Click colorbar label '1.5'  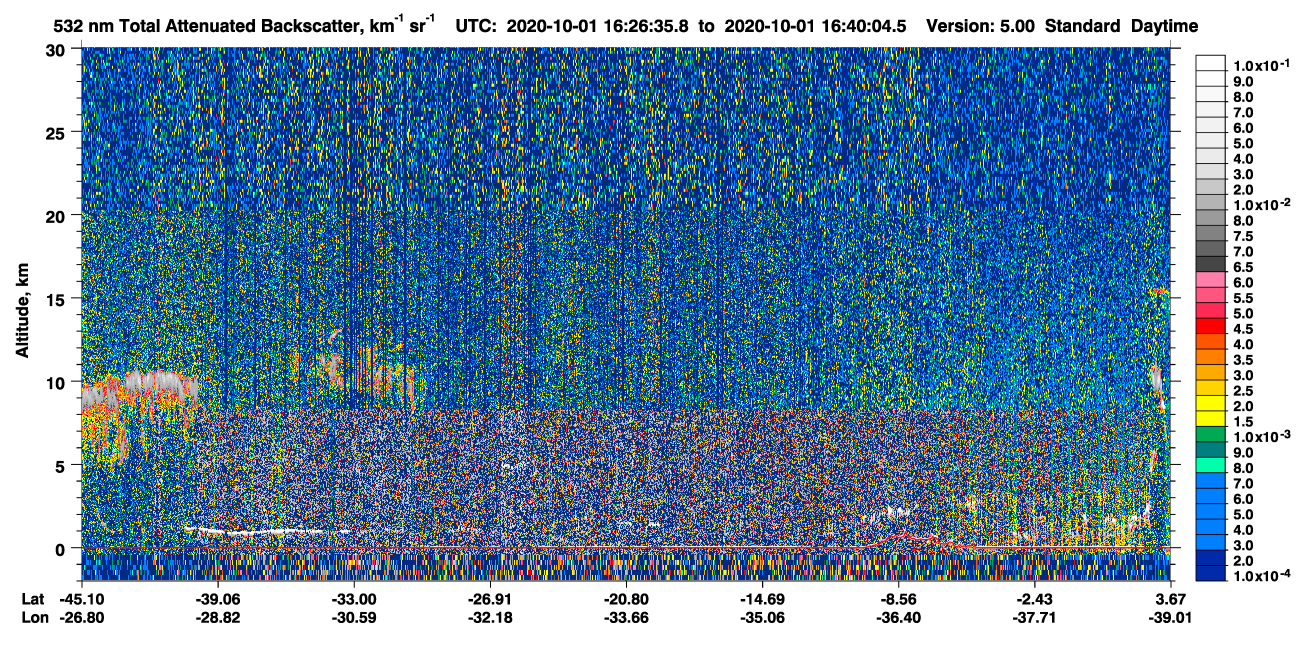tap(1243, 422)
